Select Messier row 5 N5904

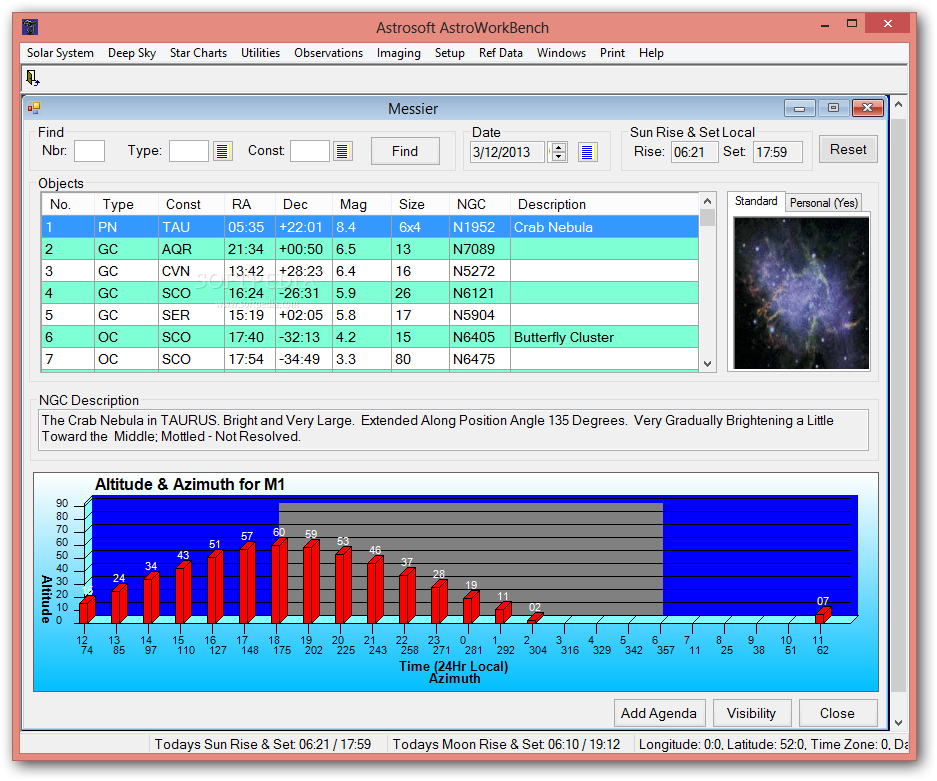(x=370, y=315)
